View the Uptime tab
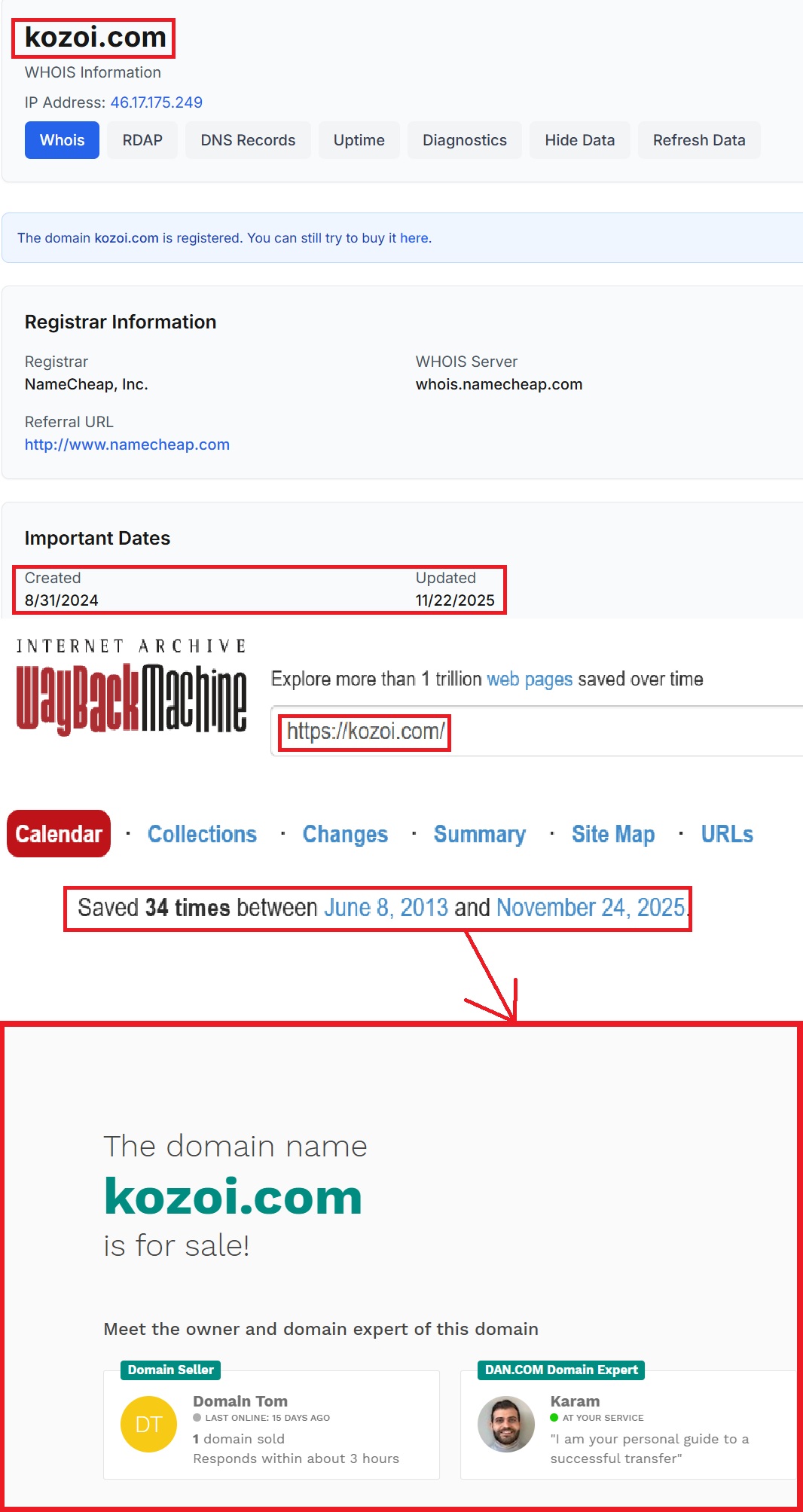803x1512 pixels. tap(359, 140)
